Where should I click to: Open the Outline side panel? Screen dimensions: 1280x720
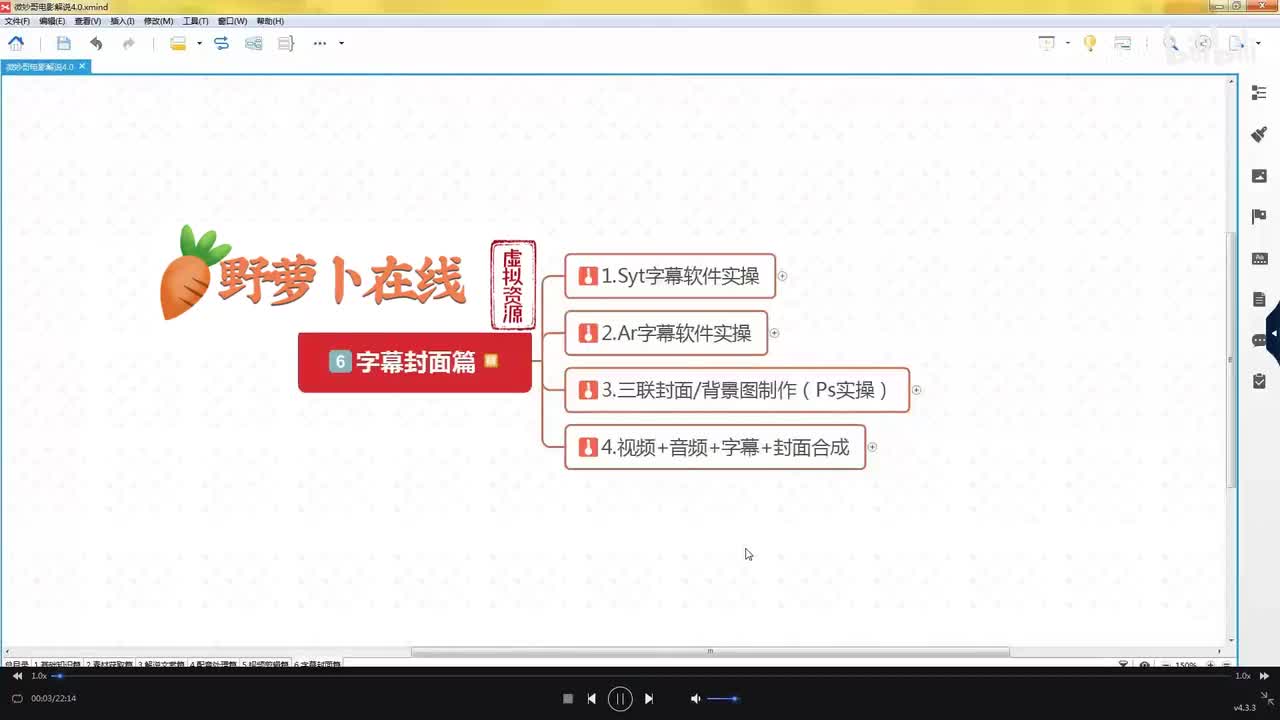(1259, 93)
